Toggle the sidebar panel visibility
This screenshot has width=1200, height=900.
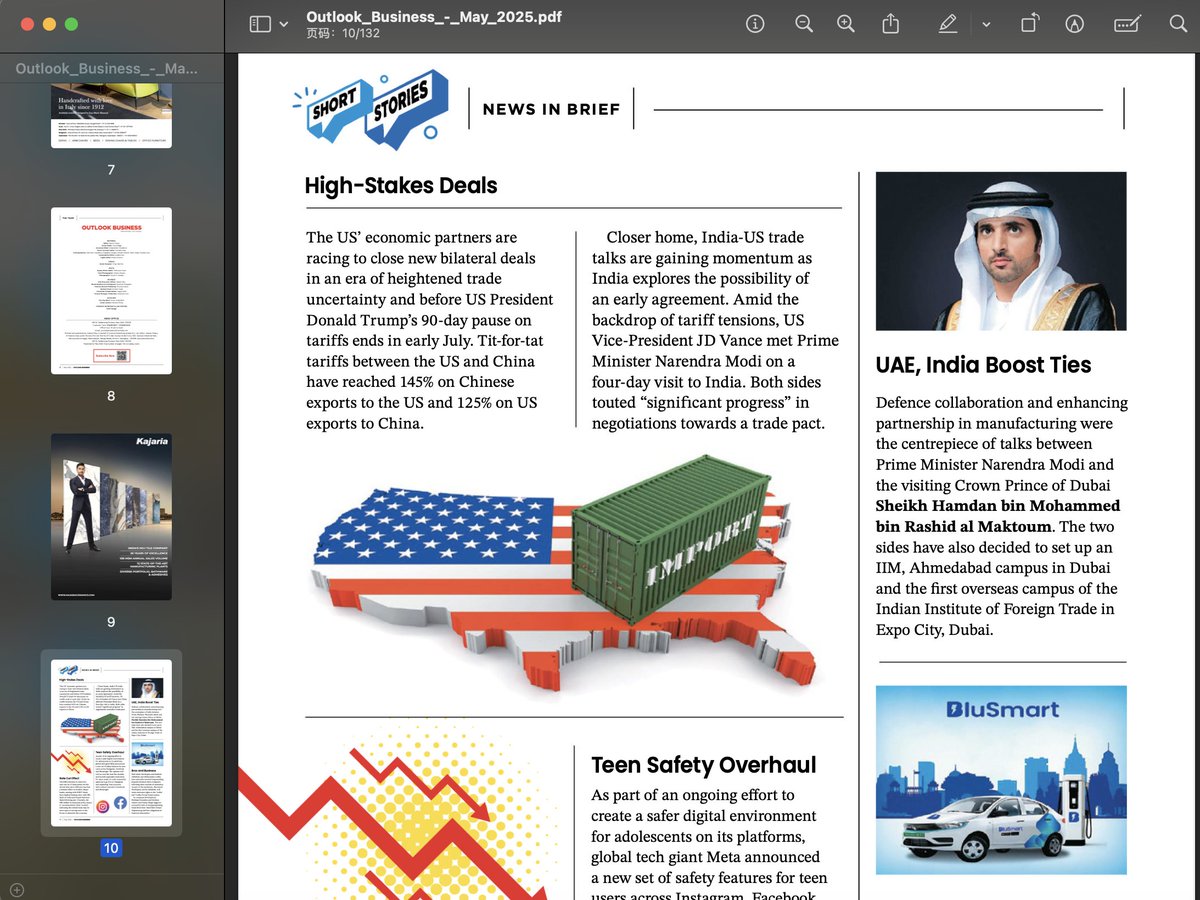coord(258,23)
